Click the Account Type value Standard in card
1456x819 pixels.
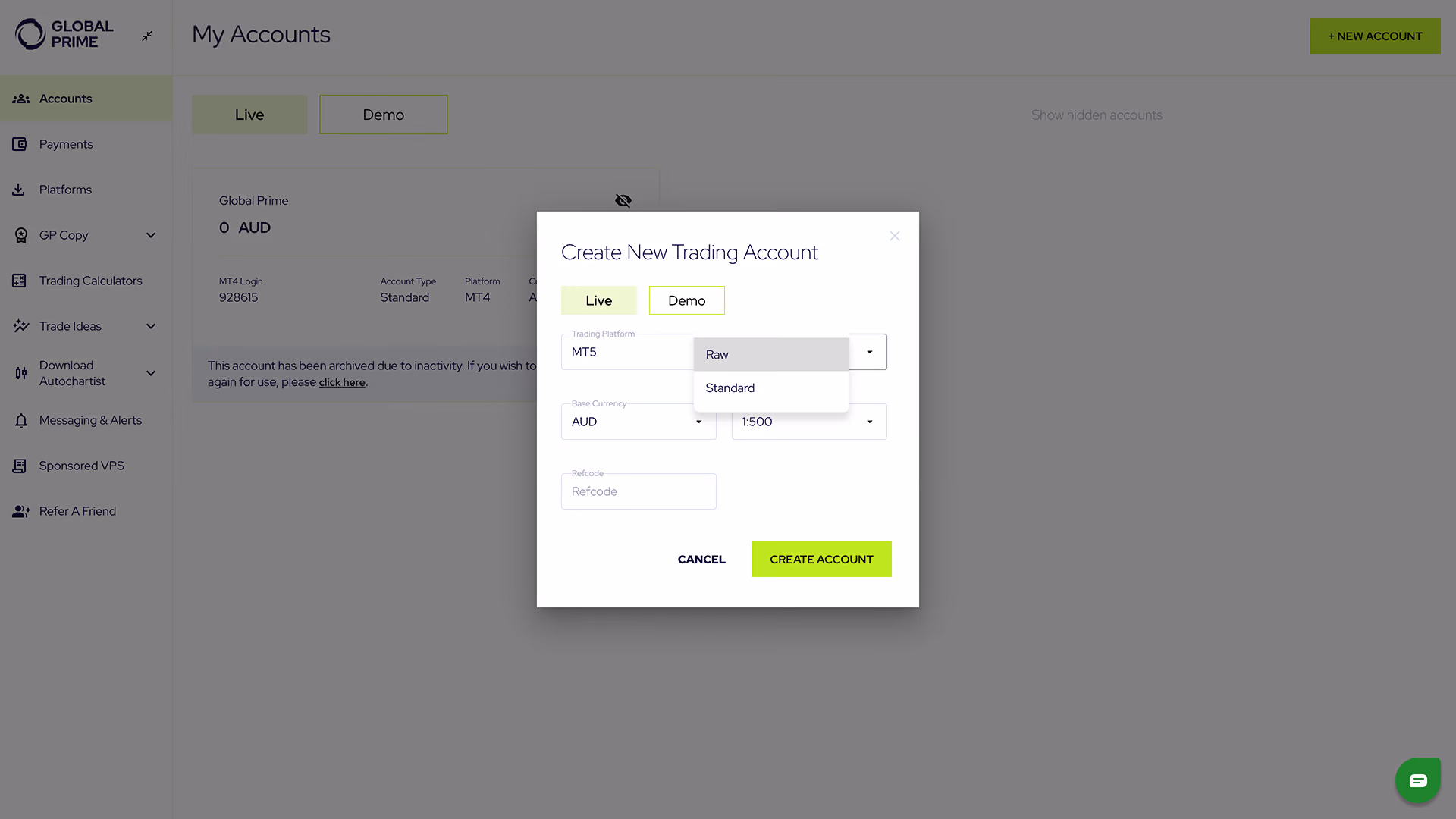[404, 297]
